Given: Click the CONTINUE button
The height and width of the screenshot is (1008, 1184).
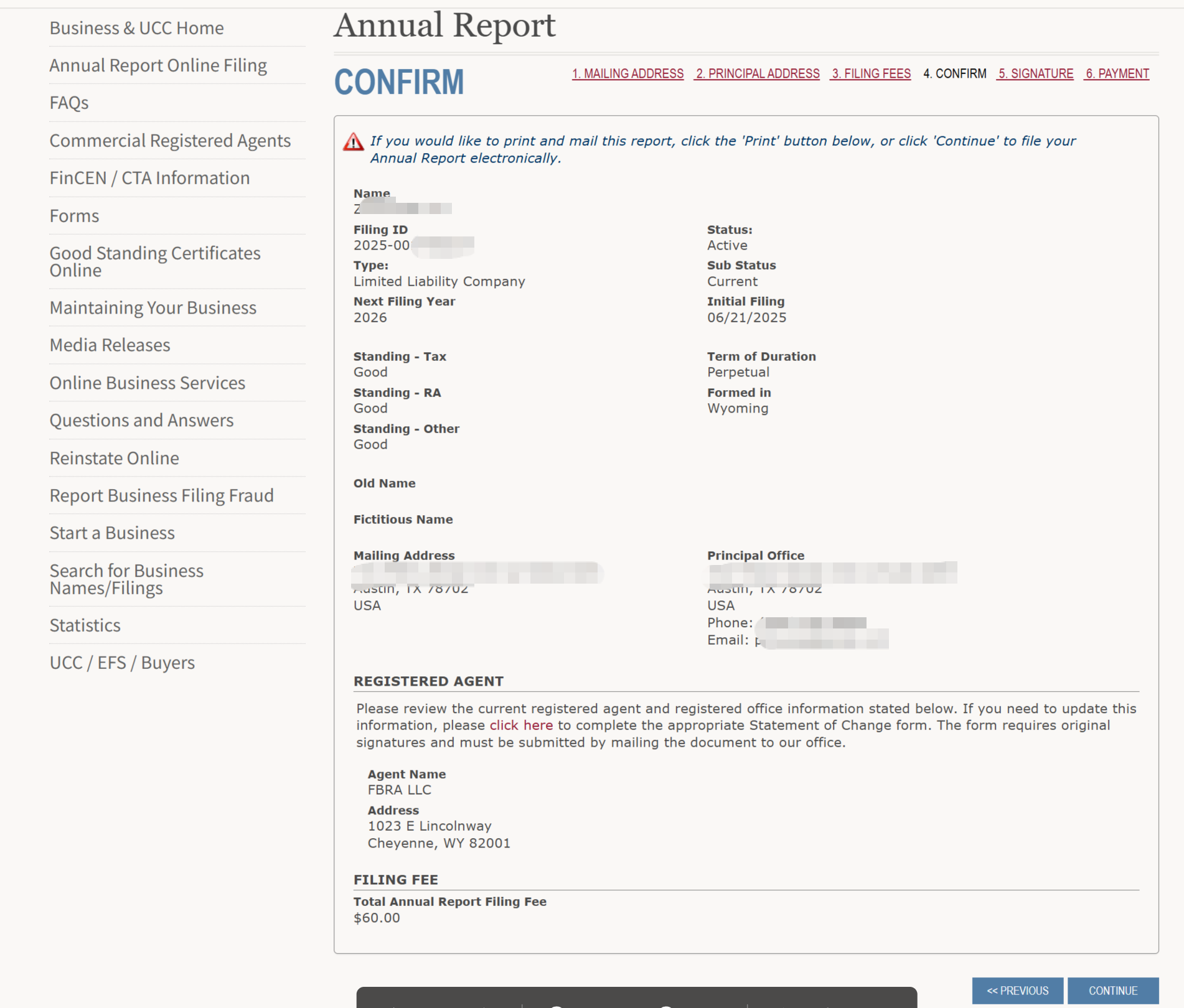Looking at the screenshot, I should tap(1113, 991).
